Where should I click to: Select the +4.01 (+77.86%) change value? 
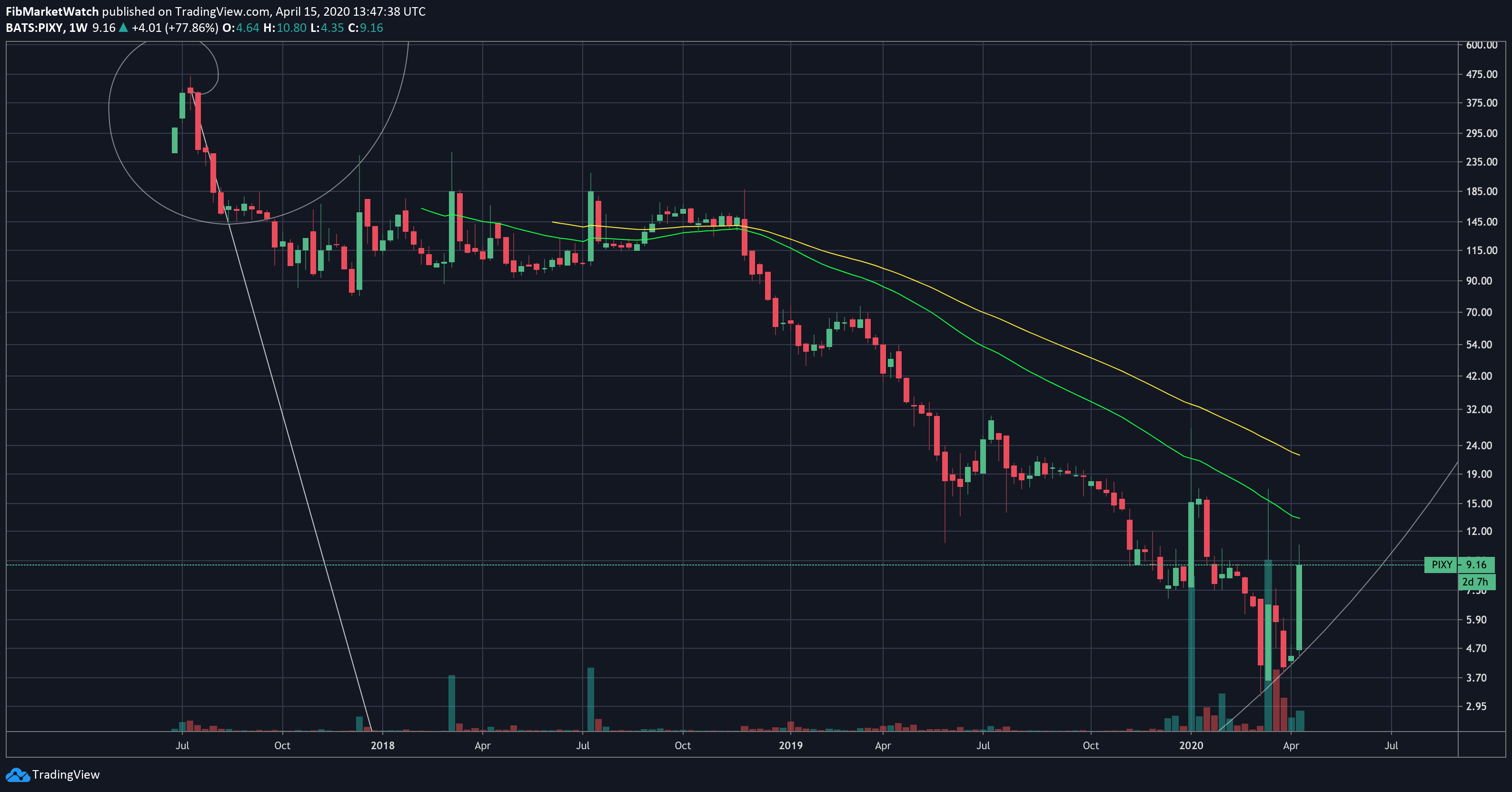[x=175, y=28]
